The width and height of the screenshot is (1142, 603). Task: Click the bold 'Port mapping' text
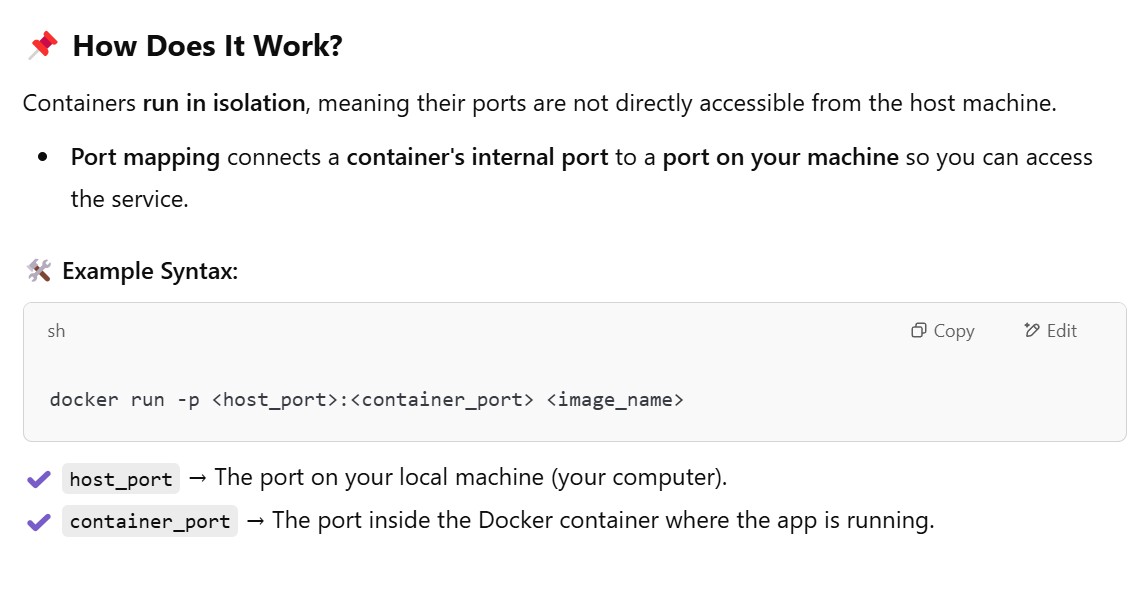145,158
